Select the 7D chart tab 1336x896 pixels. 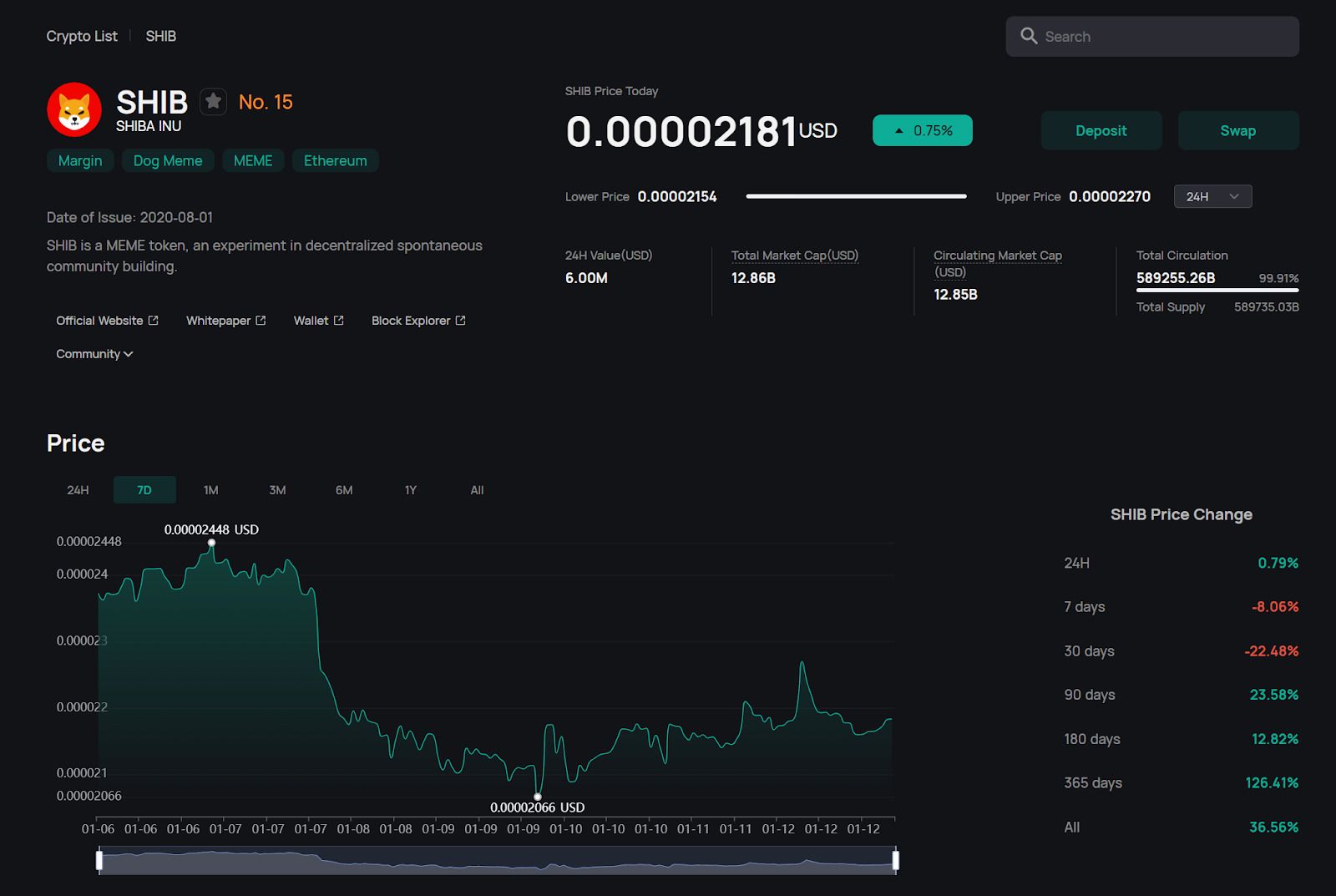pyautogui.click(x=144, y=490)
